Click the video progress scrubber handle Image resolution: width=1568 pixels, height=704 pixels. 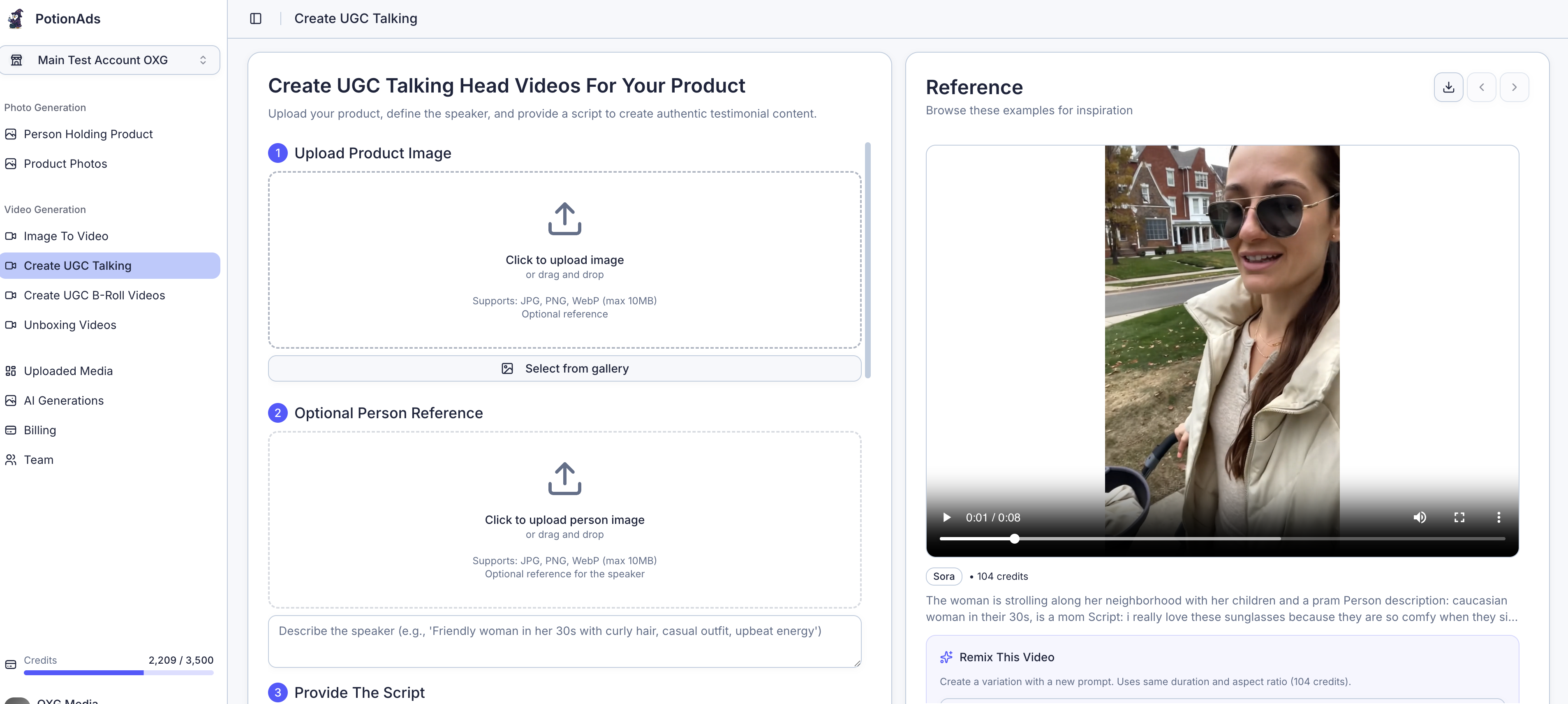click(x=1014, y=538)
